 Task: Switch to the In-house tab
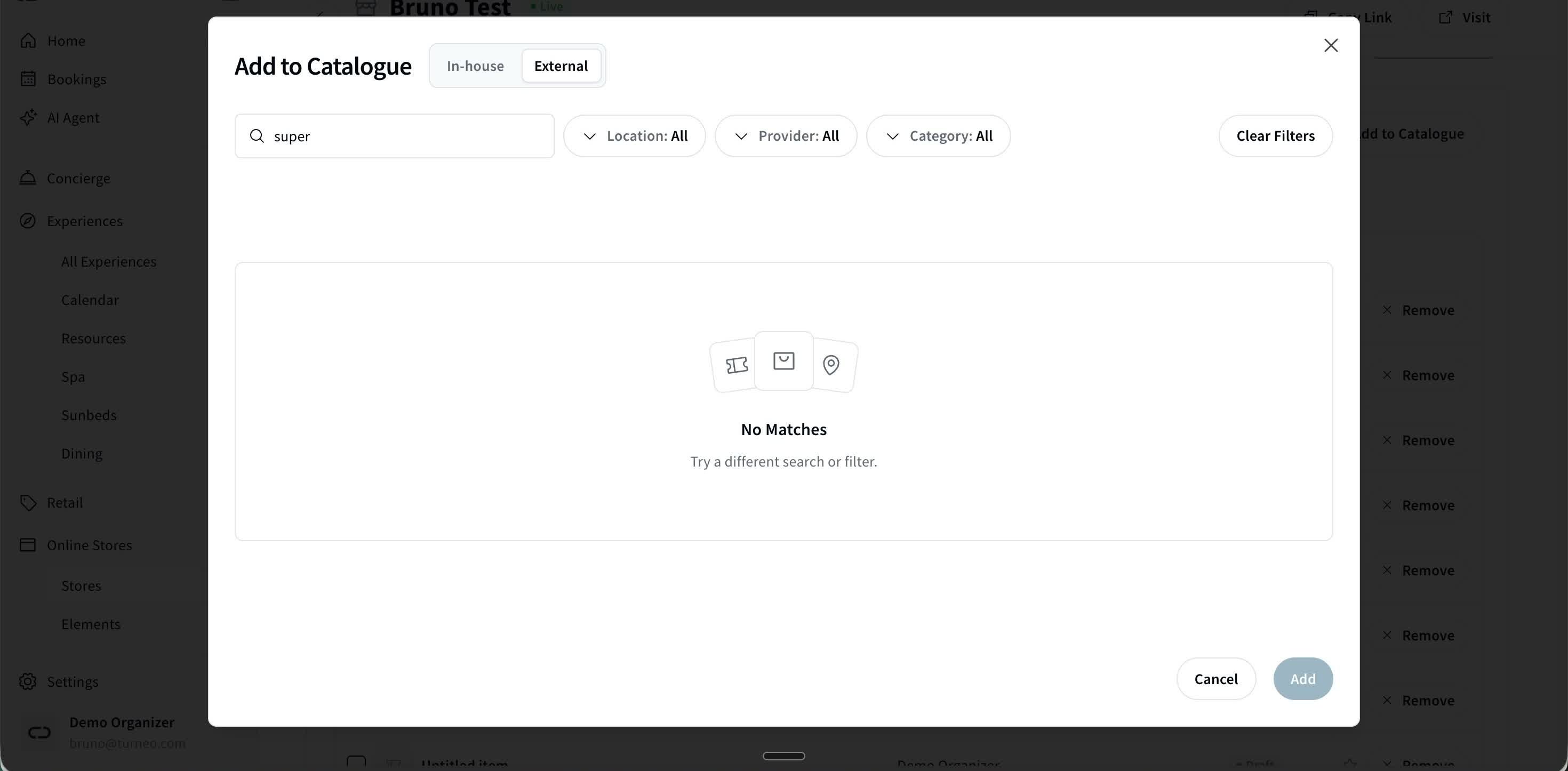click(475, 66)
